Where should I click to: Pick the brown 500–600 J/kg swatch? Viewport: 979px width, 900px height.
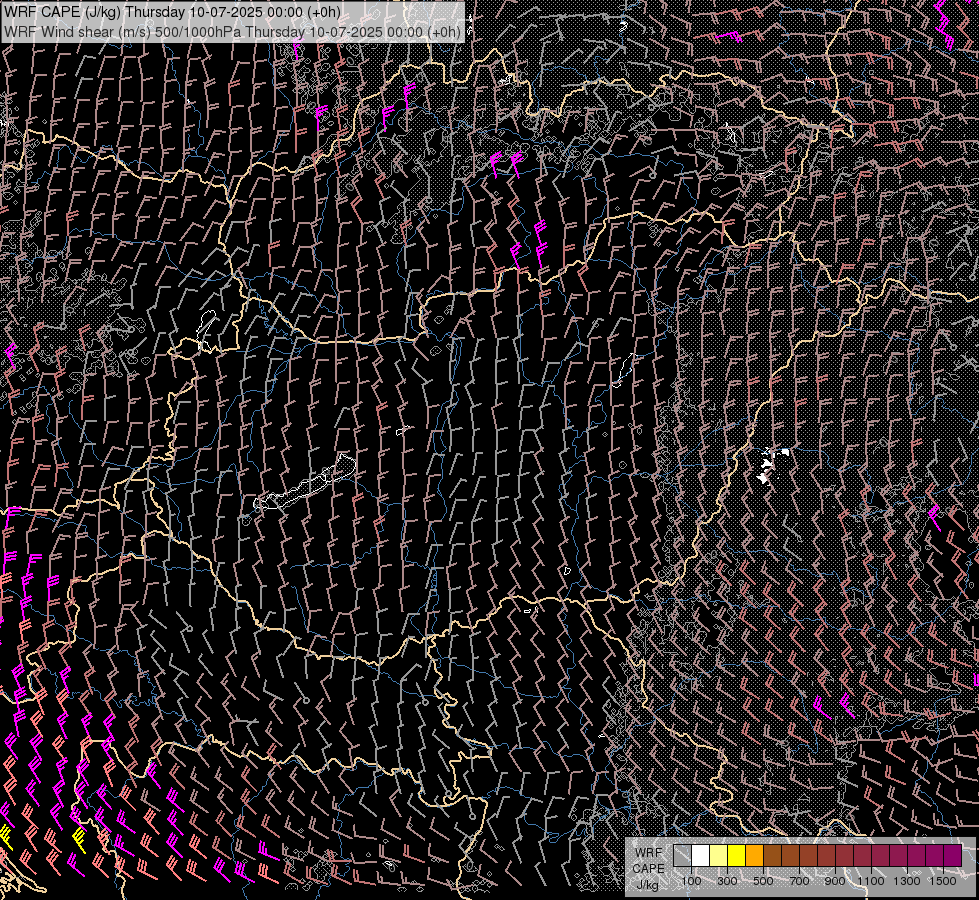(772, 856)
